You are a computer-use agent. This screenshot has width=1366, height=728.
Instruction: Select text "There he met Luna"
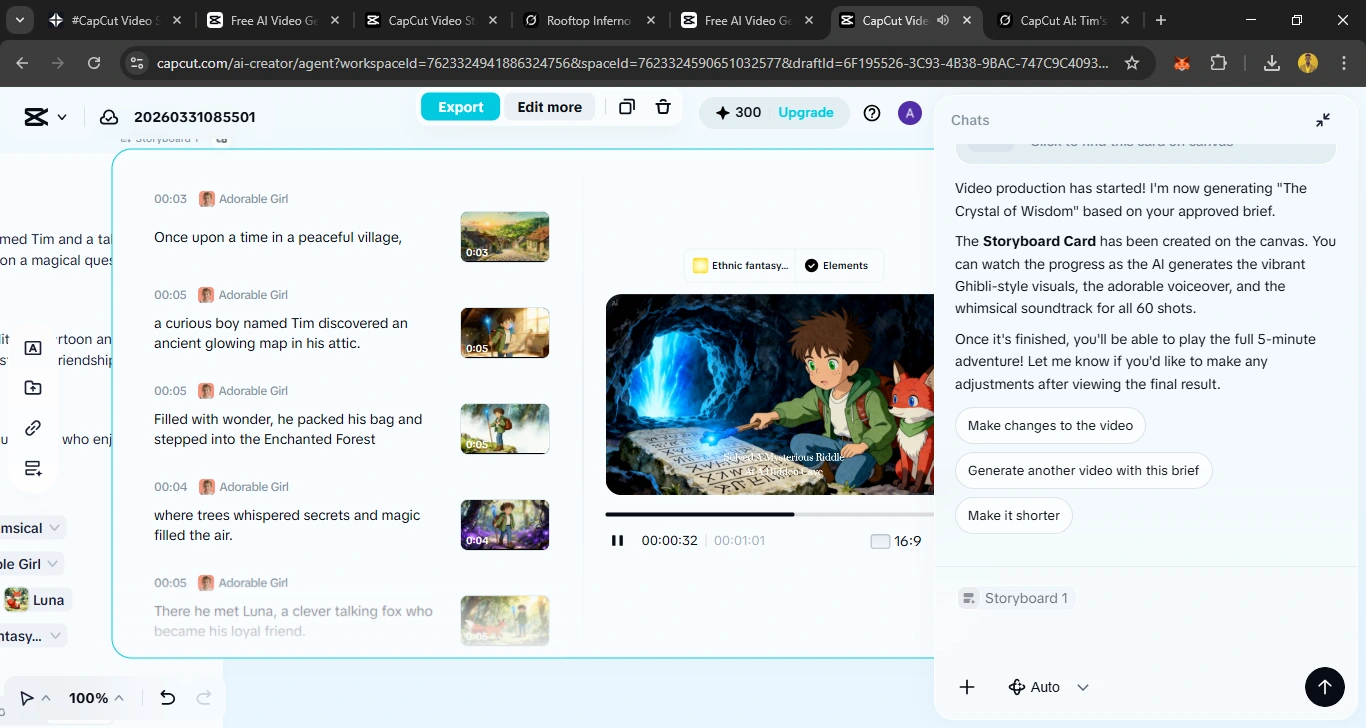pyautogui.click(x=216, y=611)
